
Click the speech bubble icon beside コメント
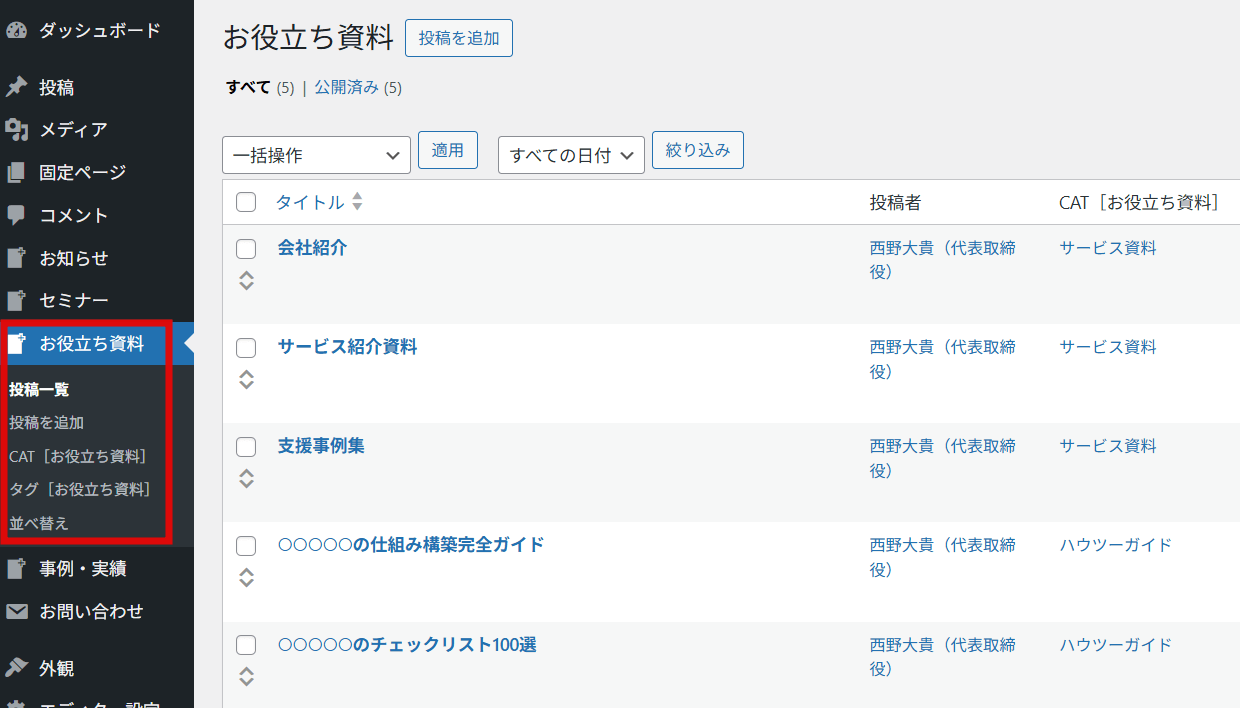click(x=16, y=215)
